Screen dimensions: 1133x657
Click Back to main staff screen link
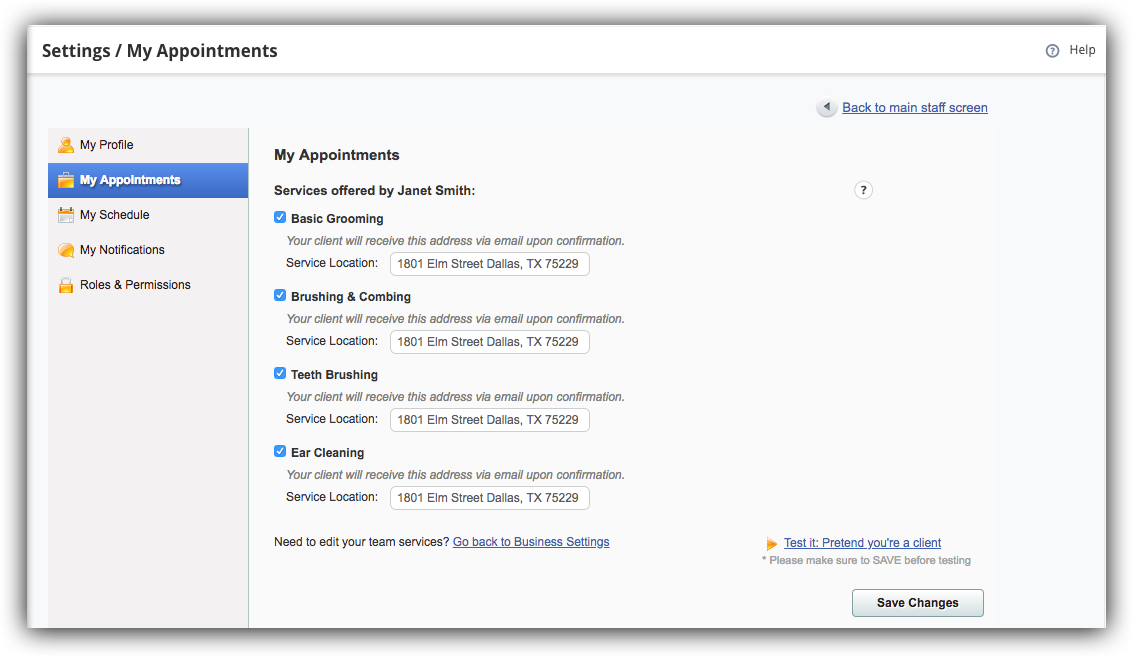pyautogui.click(x=915, y=108)
